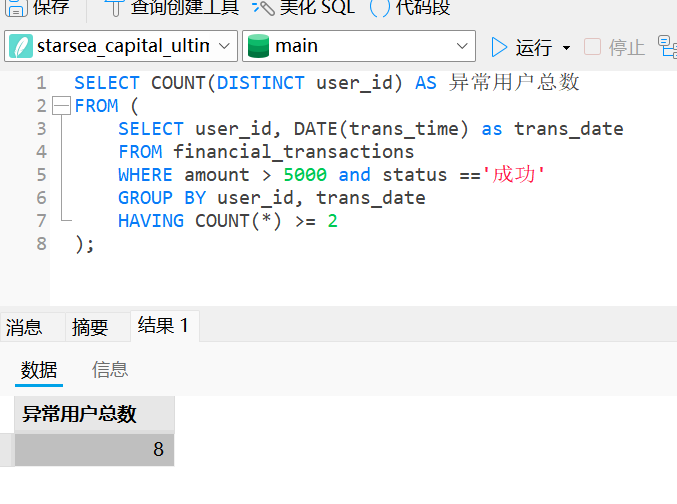The image size is (677, 504).
Task: Select the result cell with value 8
Action: pos(95,450)
